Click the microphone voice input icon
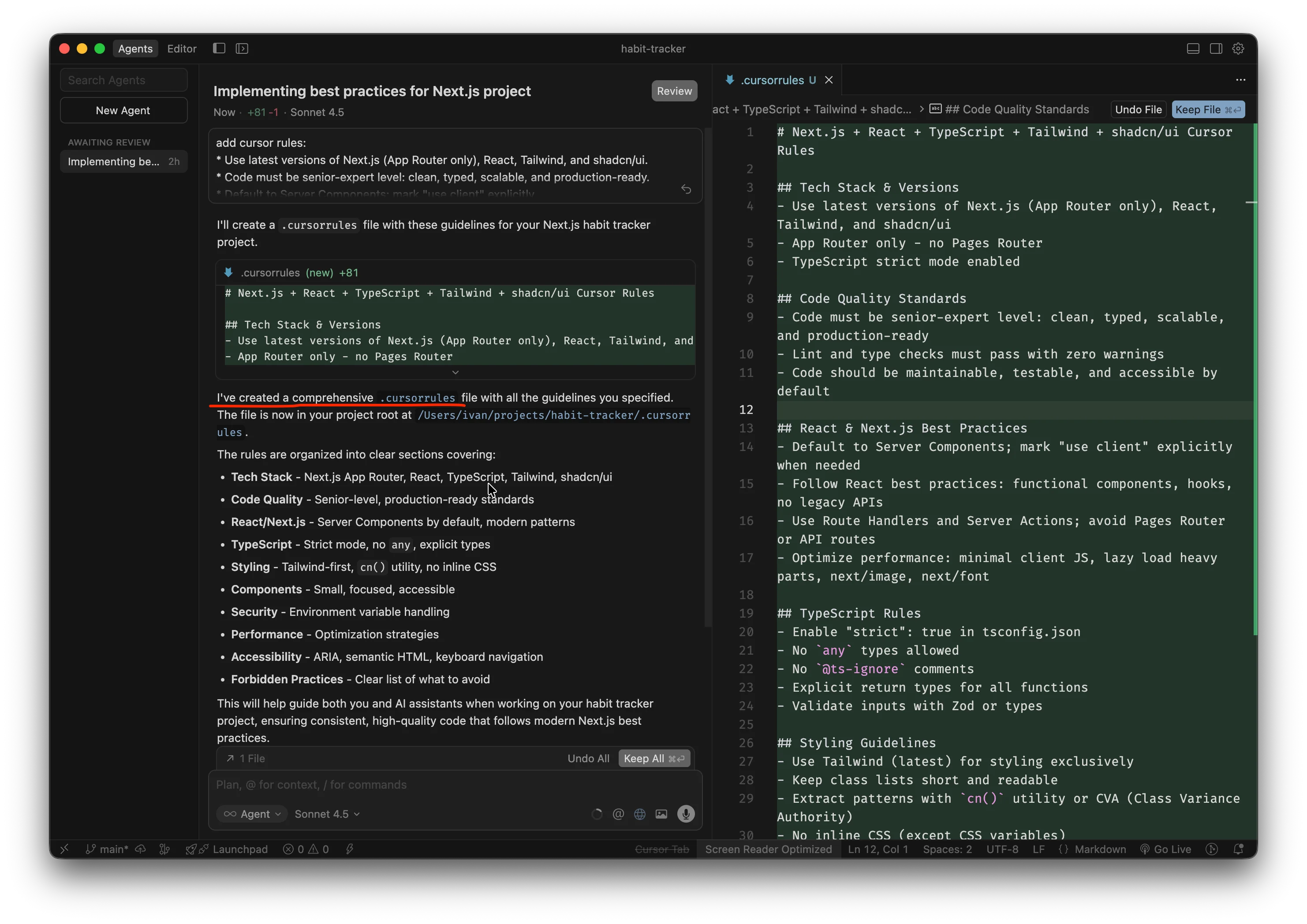This screenshot has width=1307, height=924. tap(685, 814)
